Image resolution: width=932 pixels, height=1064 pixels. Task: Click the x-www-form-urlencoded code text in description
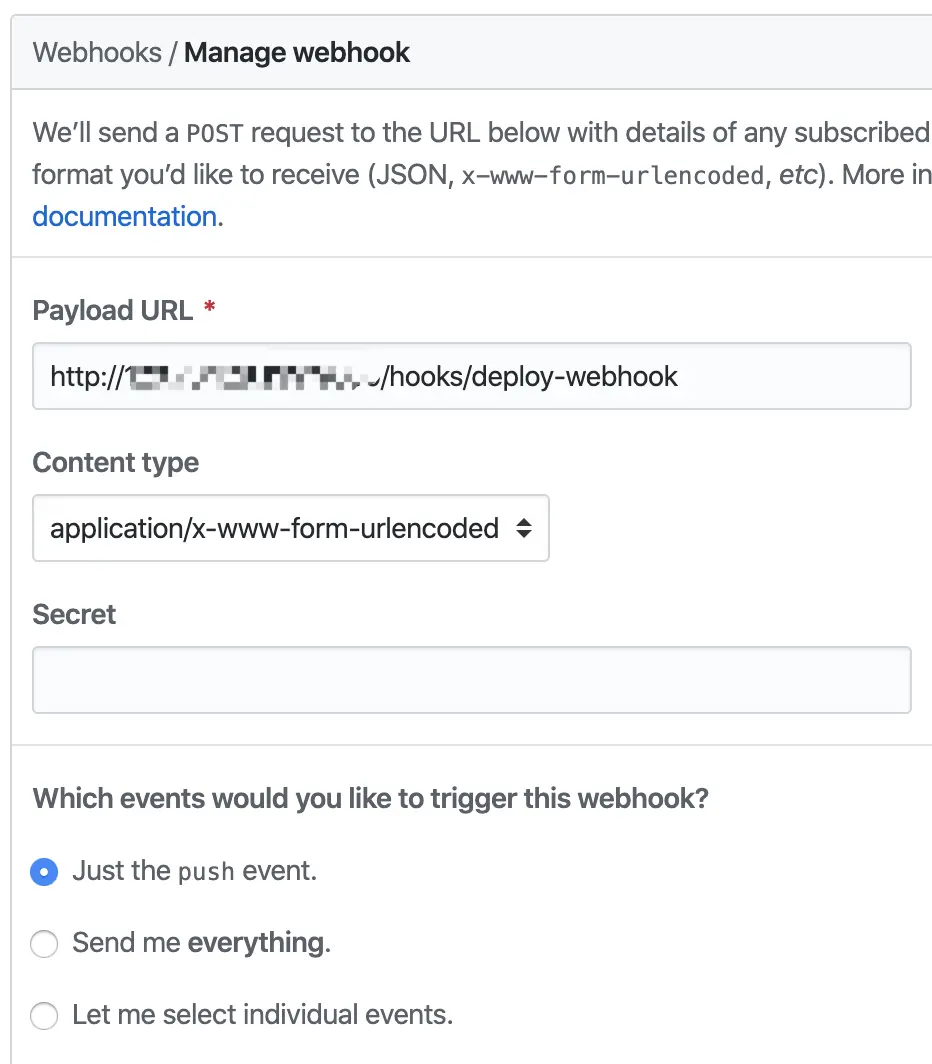(x=611, y=176)
